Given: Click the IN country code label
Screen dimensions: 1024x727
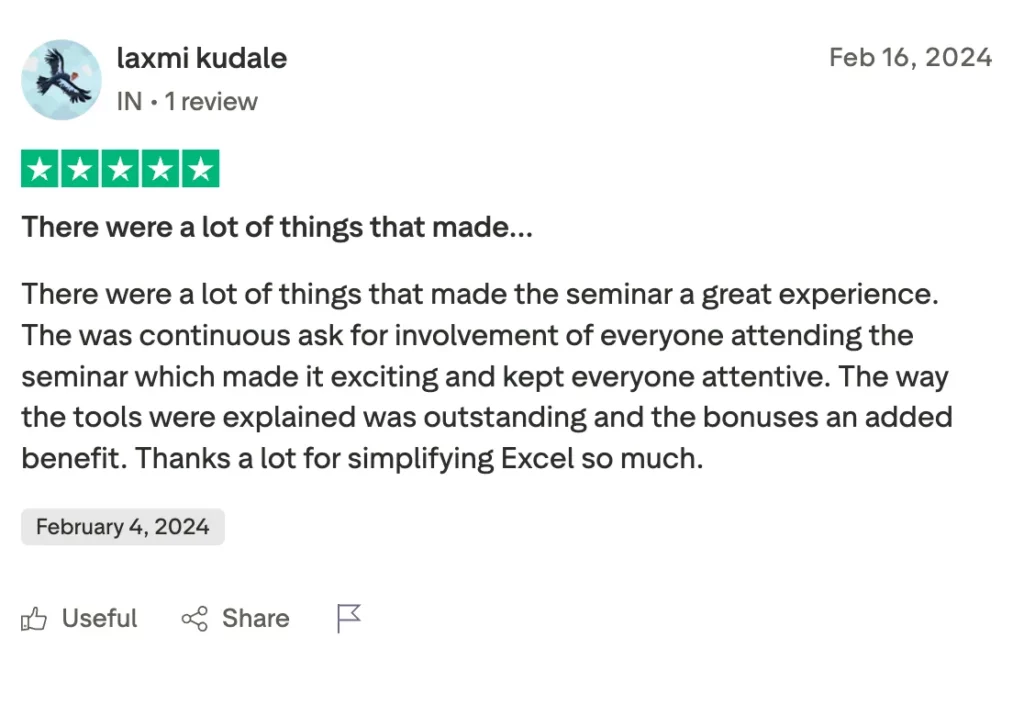Looking at the screenshot, I should click(129, 102).
